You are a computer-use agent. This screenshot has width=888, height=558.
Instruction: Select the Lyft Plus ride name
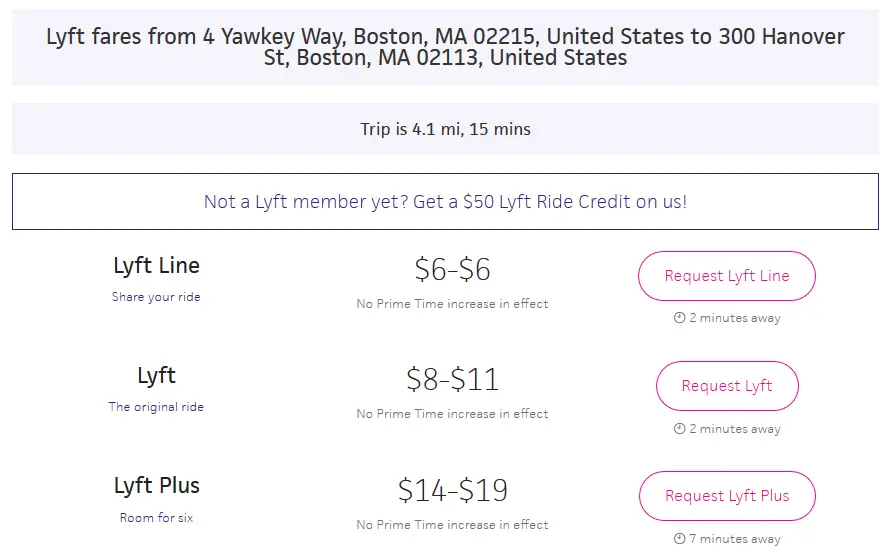pyautogui.click(x=156, y=486)
